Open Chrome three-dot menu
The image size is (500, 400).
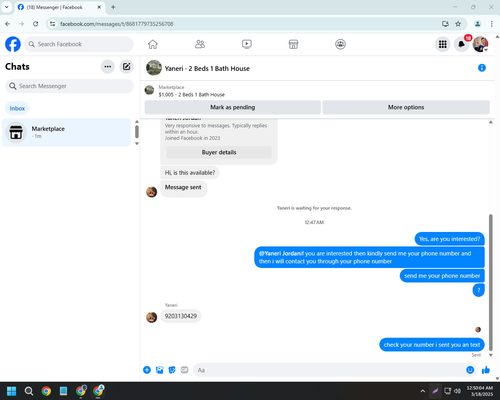coord(491,24)
